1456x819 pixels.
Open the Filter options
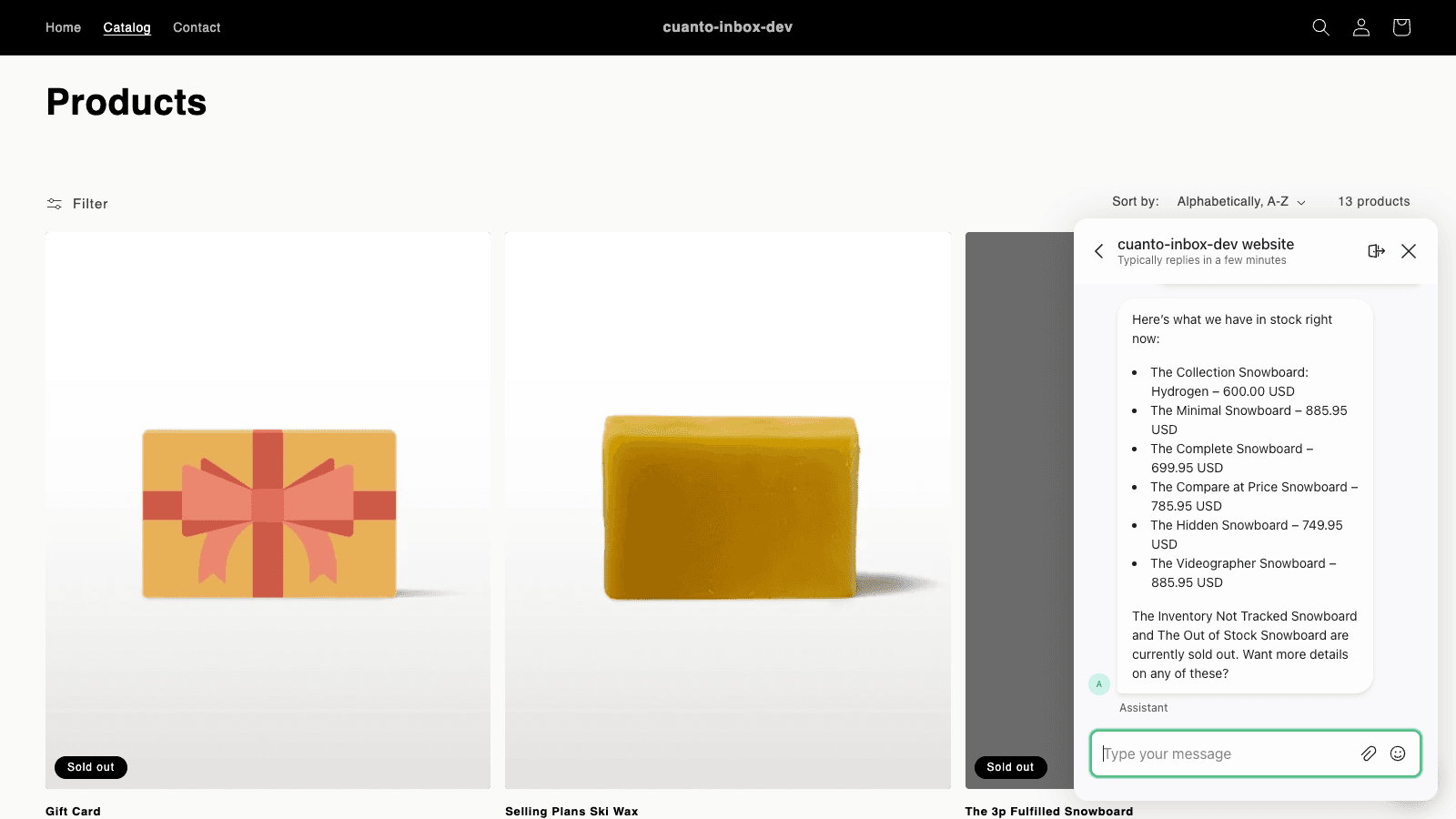(x=77, y=204)
